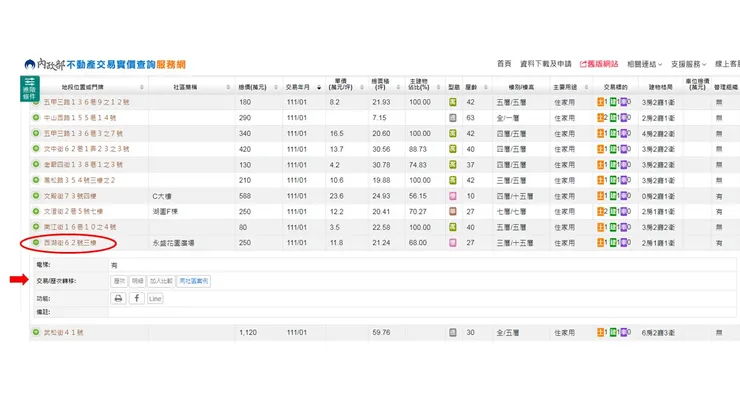Click the gray building type icon in the 63-year-old row
Viewport: 740px width, 416px height.
453,118
